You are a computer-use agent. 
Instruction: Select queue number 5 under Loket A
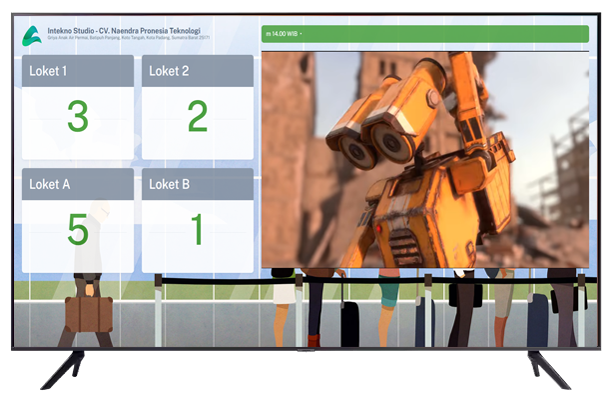(x=78, y=230)
